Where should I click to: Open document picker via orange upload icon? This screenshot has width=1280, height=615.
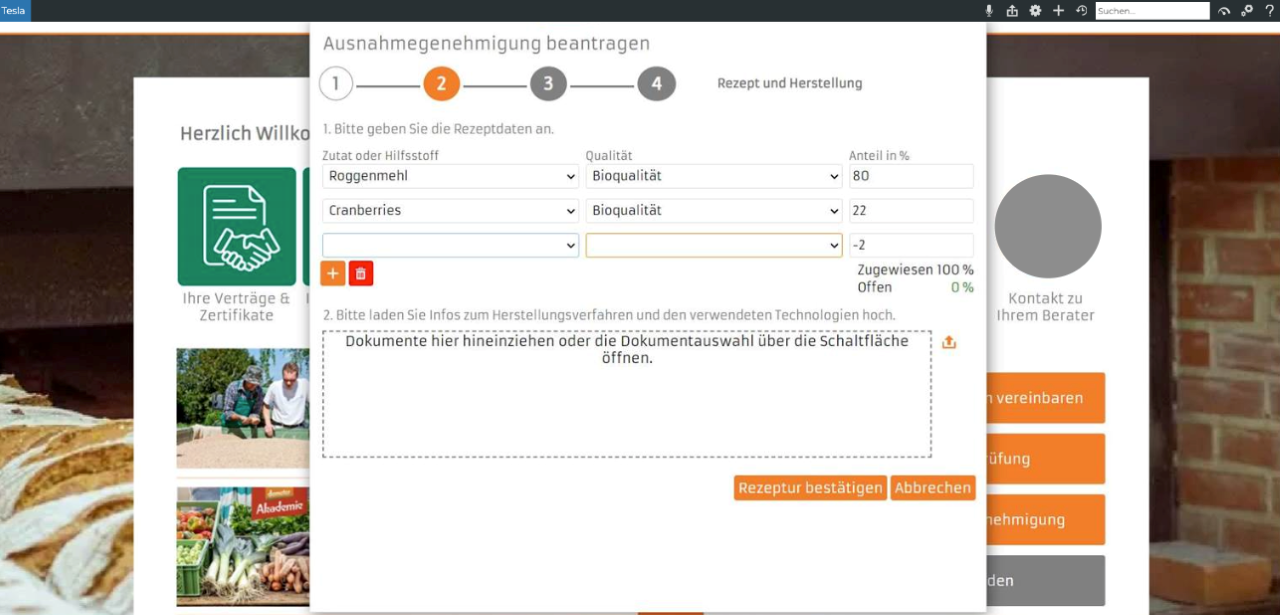pos(949,342)
